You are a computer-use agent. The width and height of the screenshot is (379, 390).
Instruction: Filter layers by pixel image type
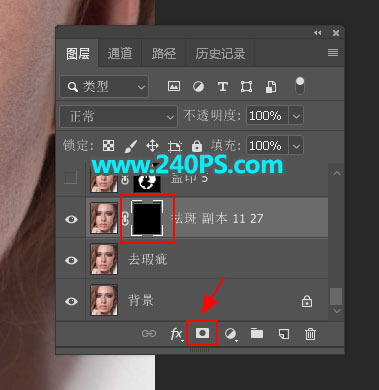click(174, 86)
